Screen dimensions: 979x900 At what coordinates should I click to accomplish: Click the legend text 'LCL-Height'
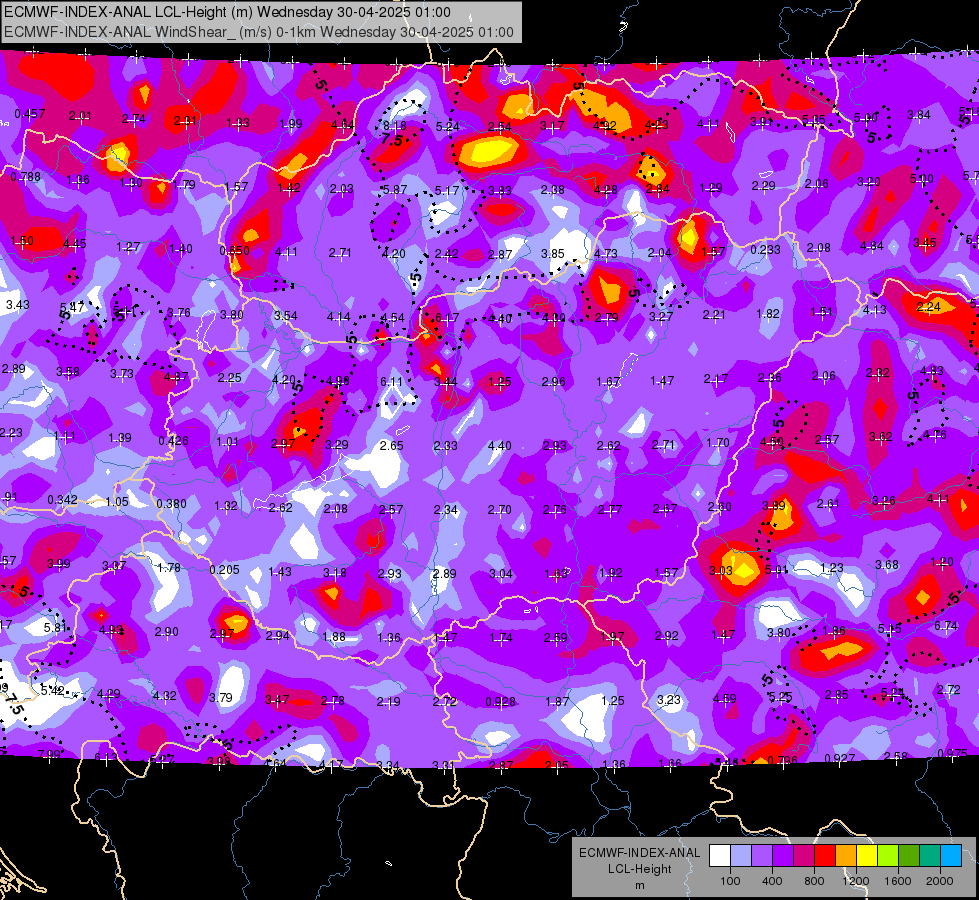(639, 869)
